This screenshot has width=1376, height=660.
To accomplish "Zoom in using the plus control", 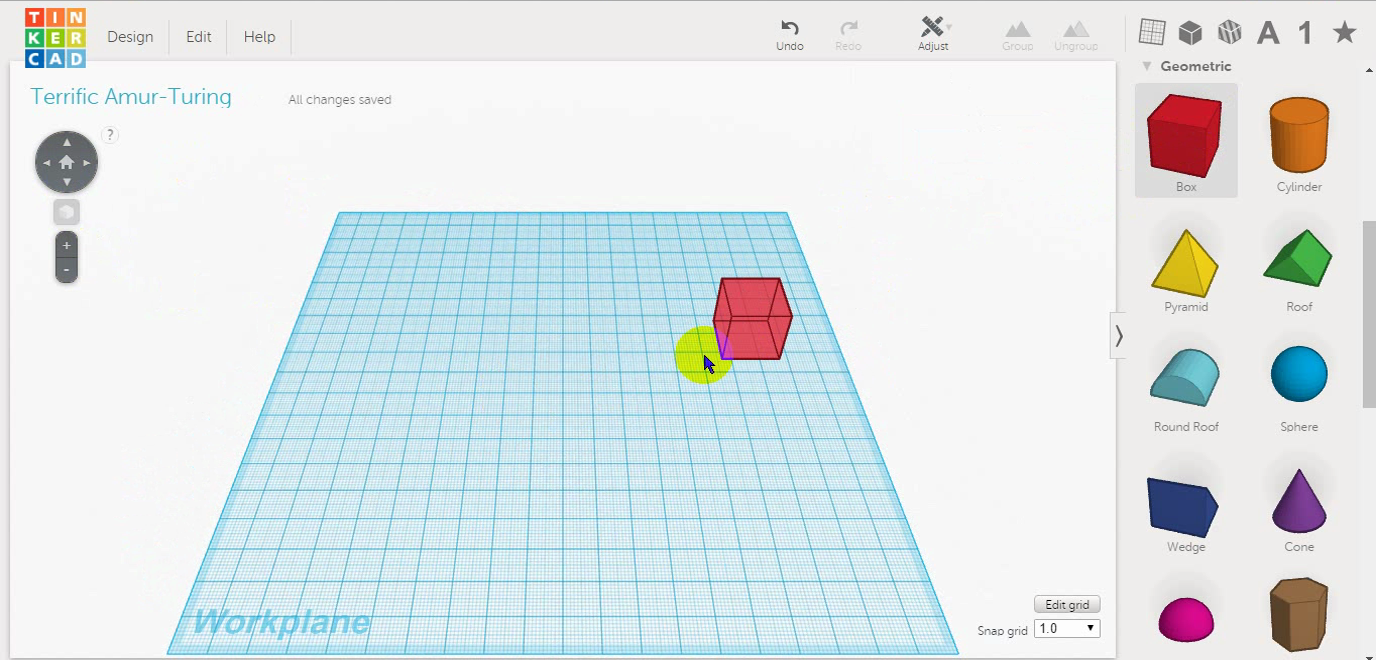I will coord(66,243).
